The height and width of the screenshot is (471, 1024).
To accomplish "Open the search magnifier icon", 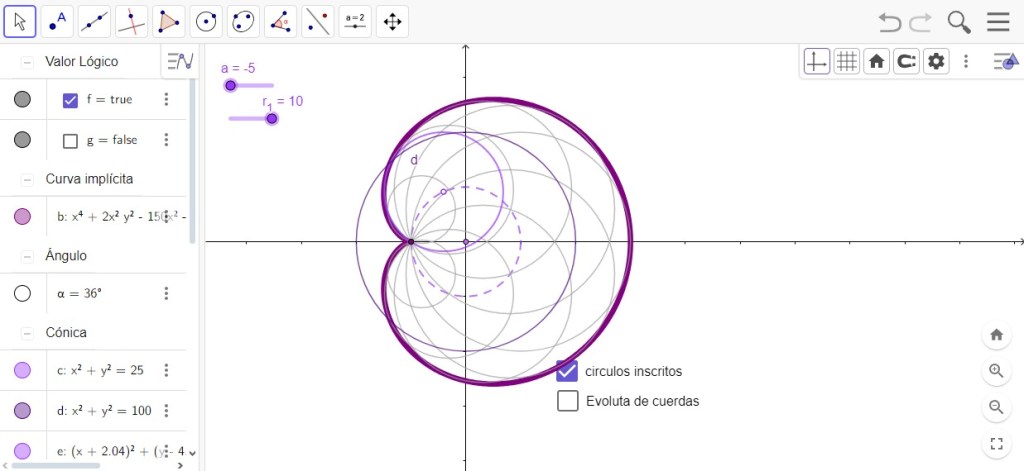I will click(959, 22).
